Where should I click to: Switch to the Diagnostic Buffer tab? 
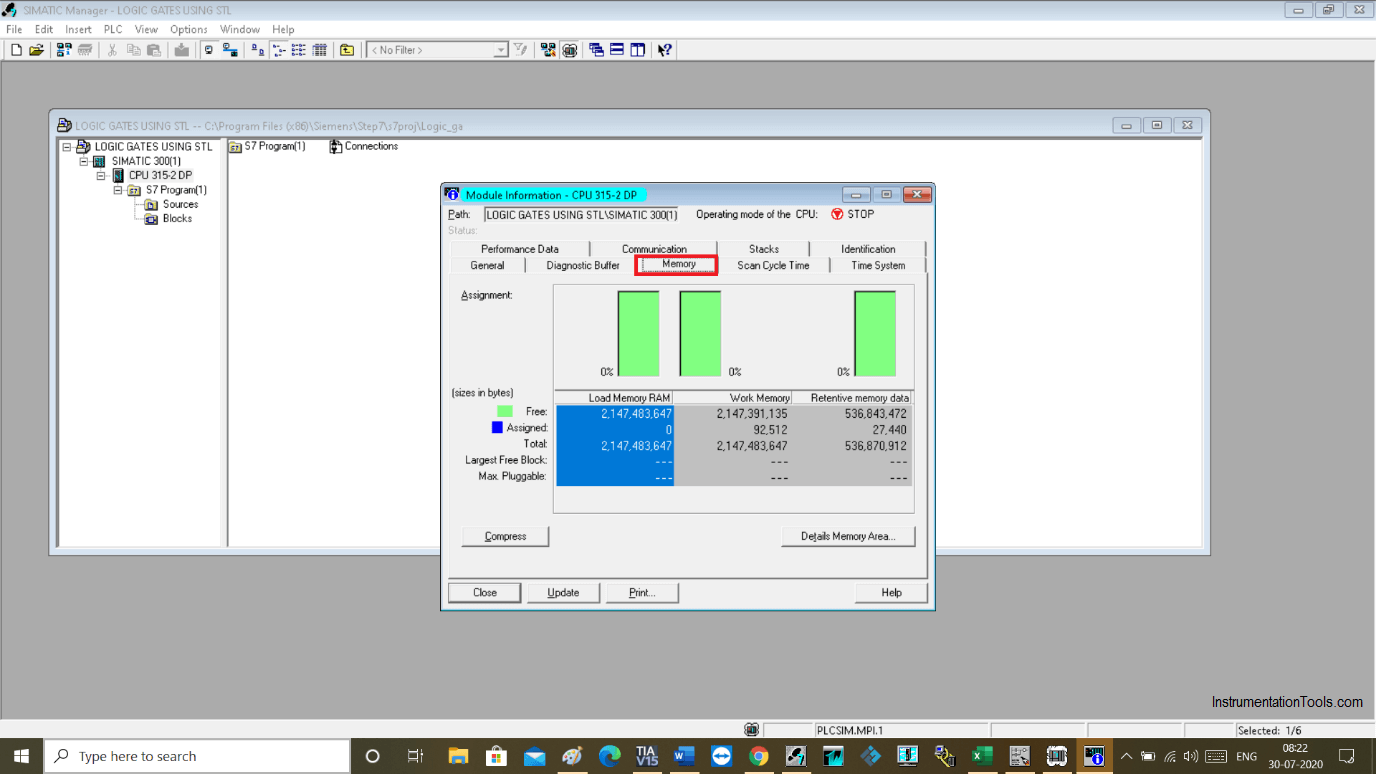coord(583,266)
